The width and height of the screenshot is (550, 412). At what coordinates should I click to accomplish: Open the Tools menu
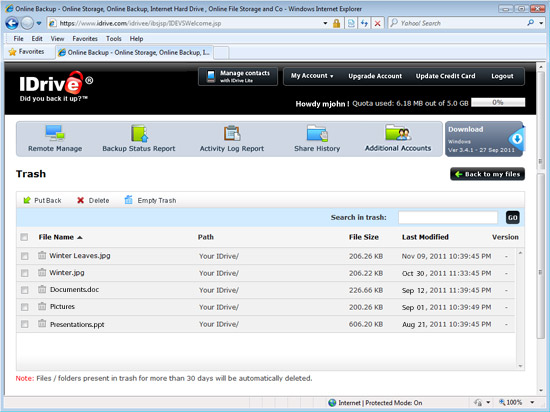point(114,39)
